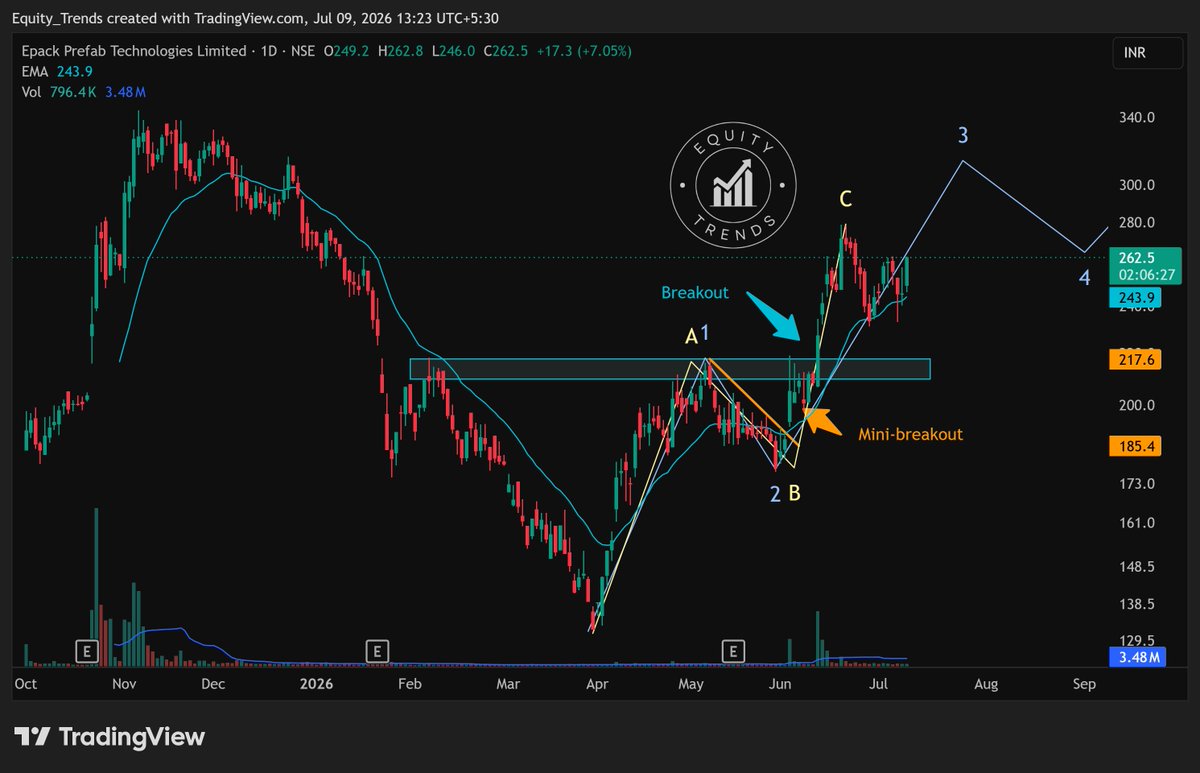This screenshot has height=773, width=1200.
Task: Click the Oct label on time axis
Action: (26, 685)
